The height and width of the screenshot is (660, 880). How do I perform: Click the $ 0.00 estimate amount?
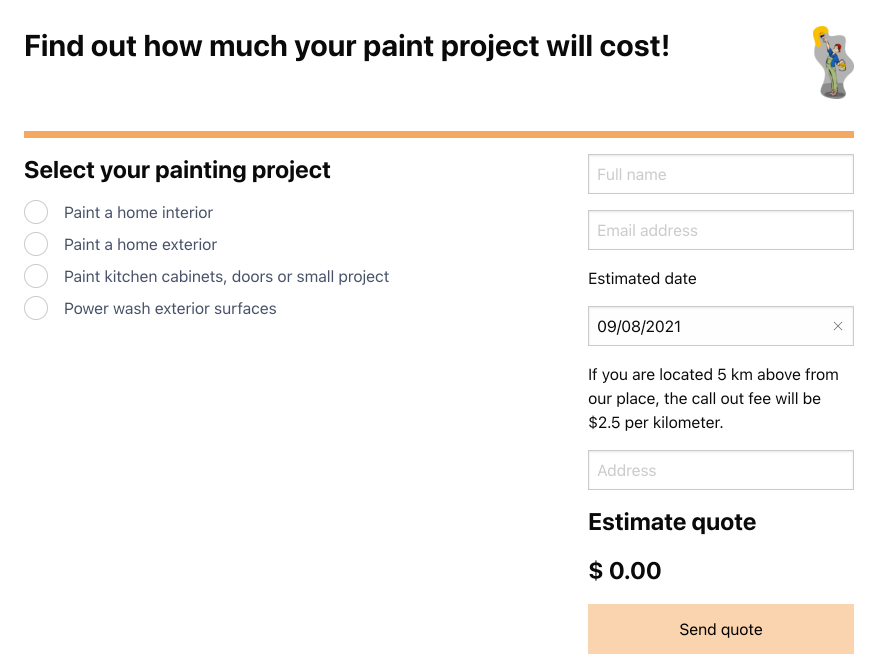(x=625, y=571)
